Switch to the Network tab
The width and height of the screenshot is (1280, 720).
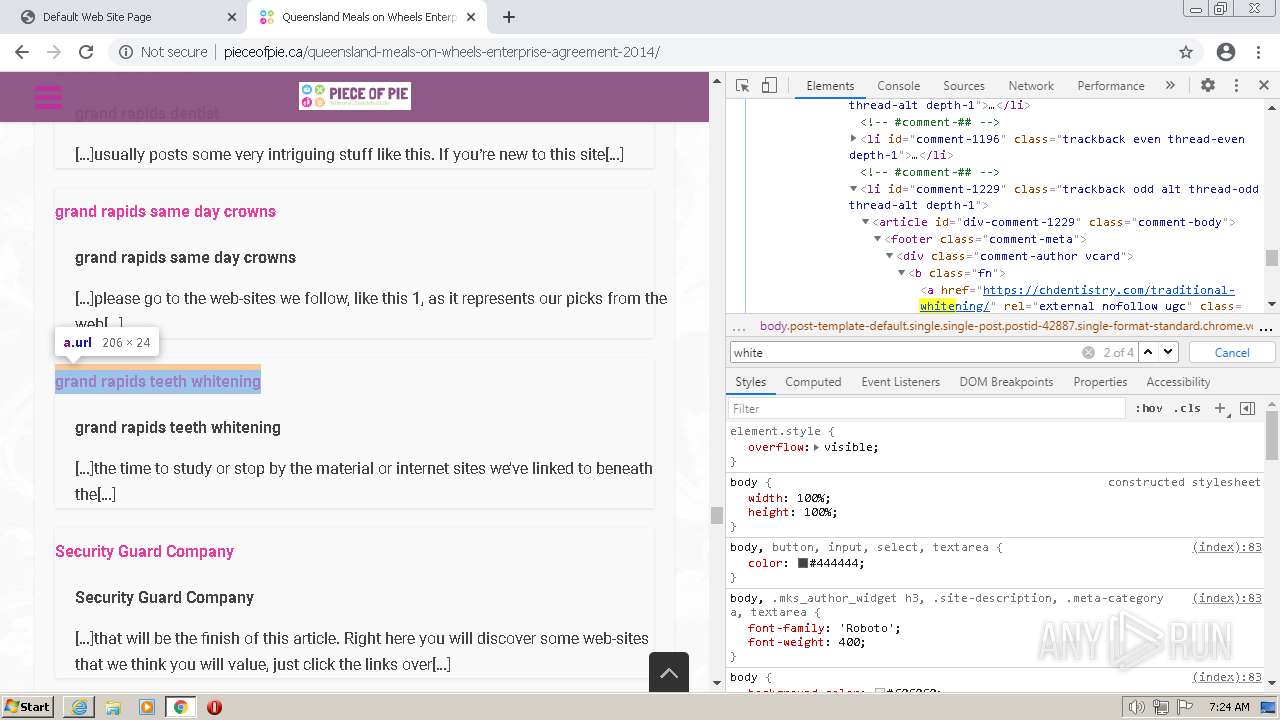1031,86
